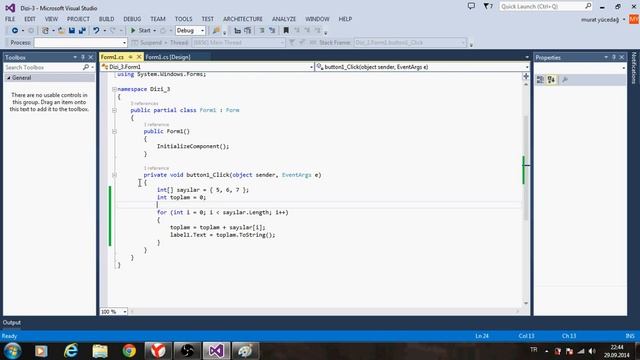The height and width of the screenshot is (360, 640).
Task: Click the Visual Studio logo icon
Action: 10,8
